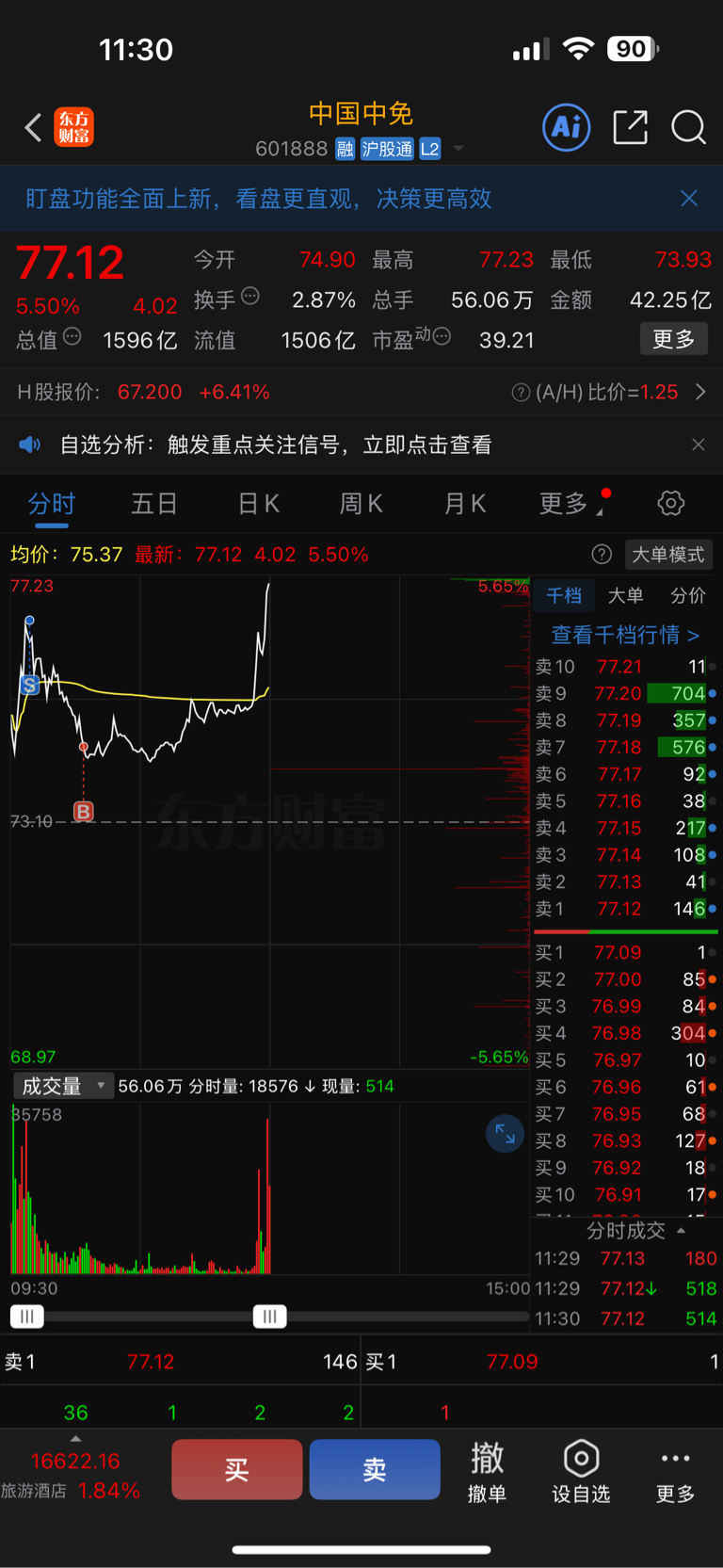
Task: Switch to the 分时 tab
Action: coord(52,504)
